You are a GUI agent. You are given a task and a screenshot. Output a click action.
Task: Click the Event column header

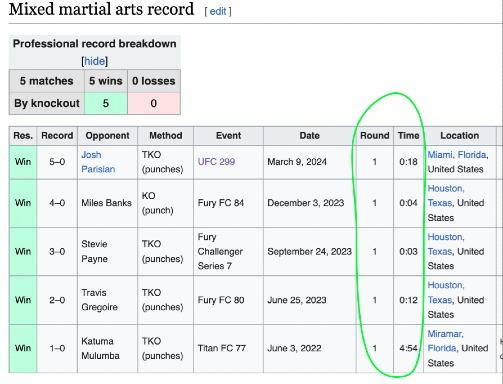pyautogui.click(x=228, y=136)
